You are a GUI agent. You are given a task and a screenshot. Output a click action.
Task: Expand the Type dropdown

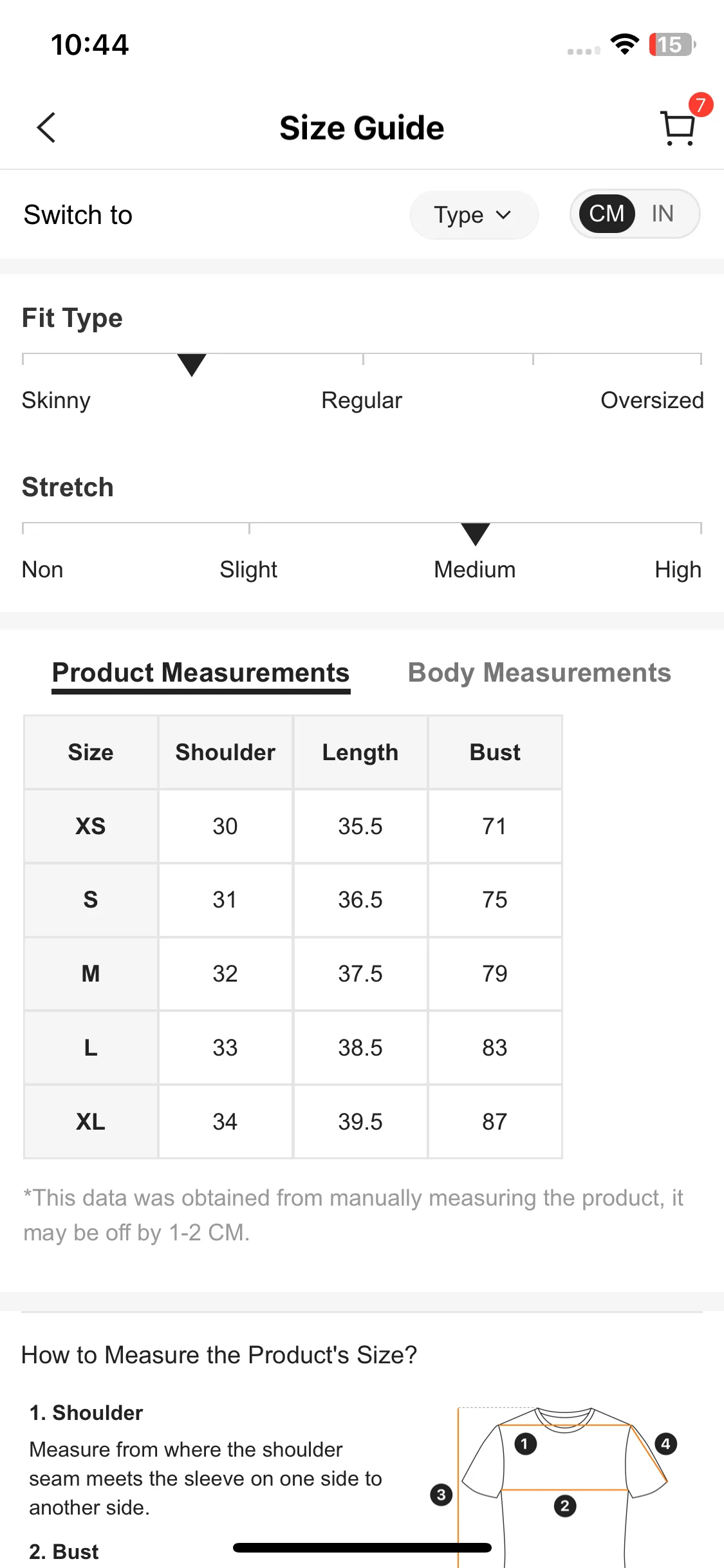[474, 215]
